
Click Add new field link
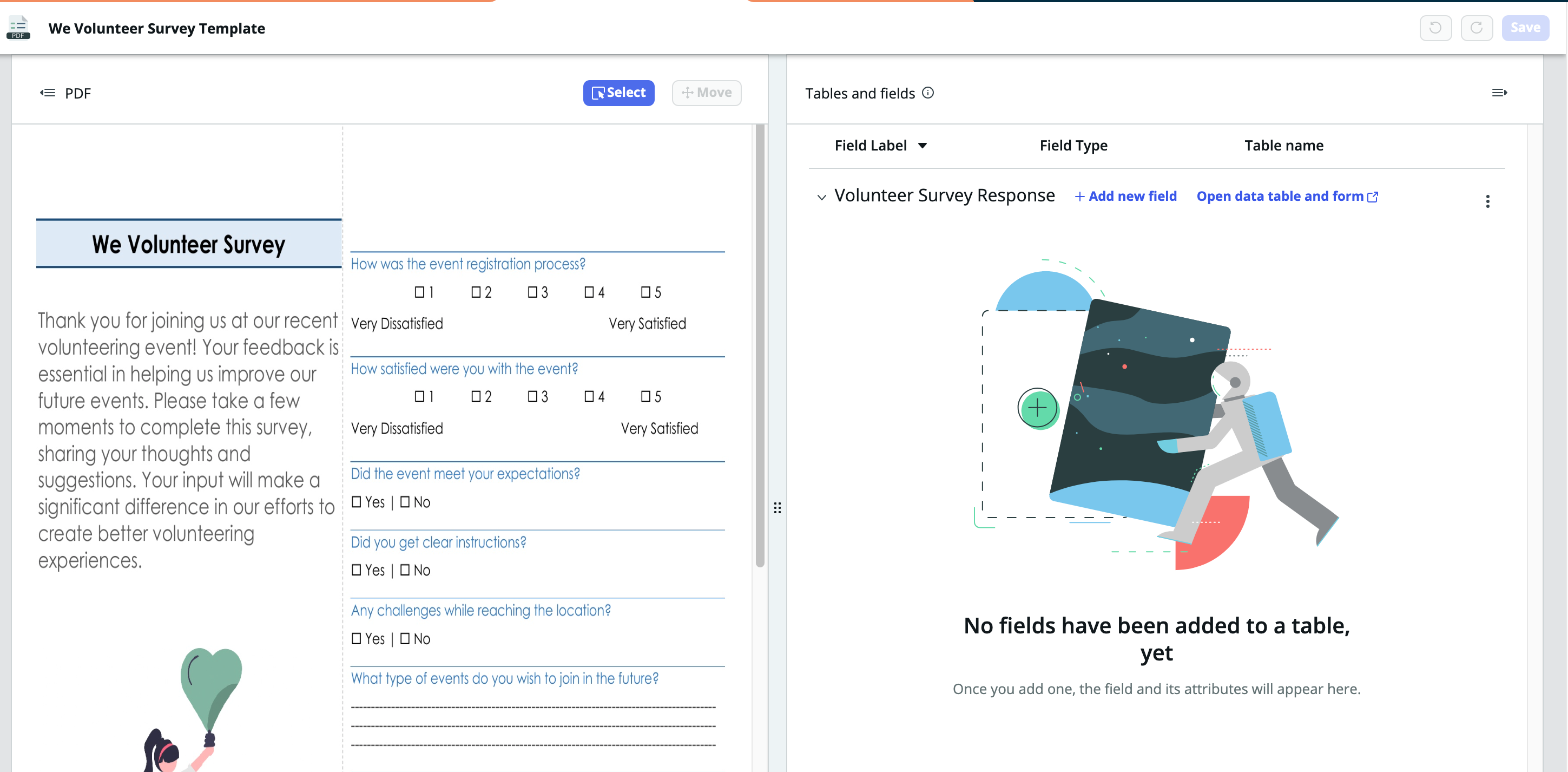[1125, 196]
